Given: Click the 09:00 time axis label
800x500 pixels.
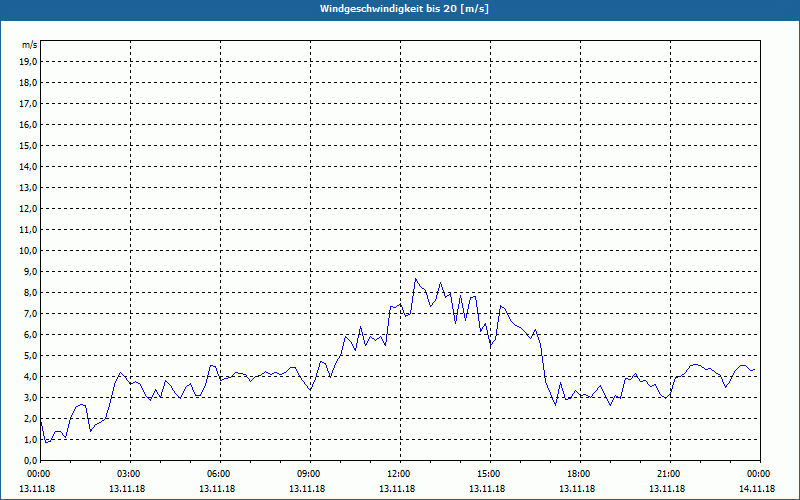Looking at the screenshot, I should coord(307,474).
